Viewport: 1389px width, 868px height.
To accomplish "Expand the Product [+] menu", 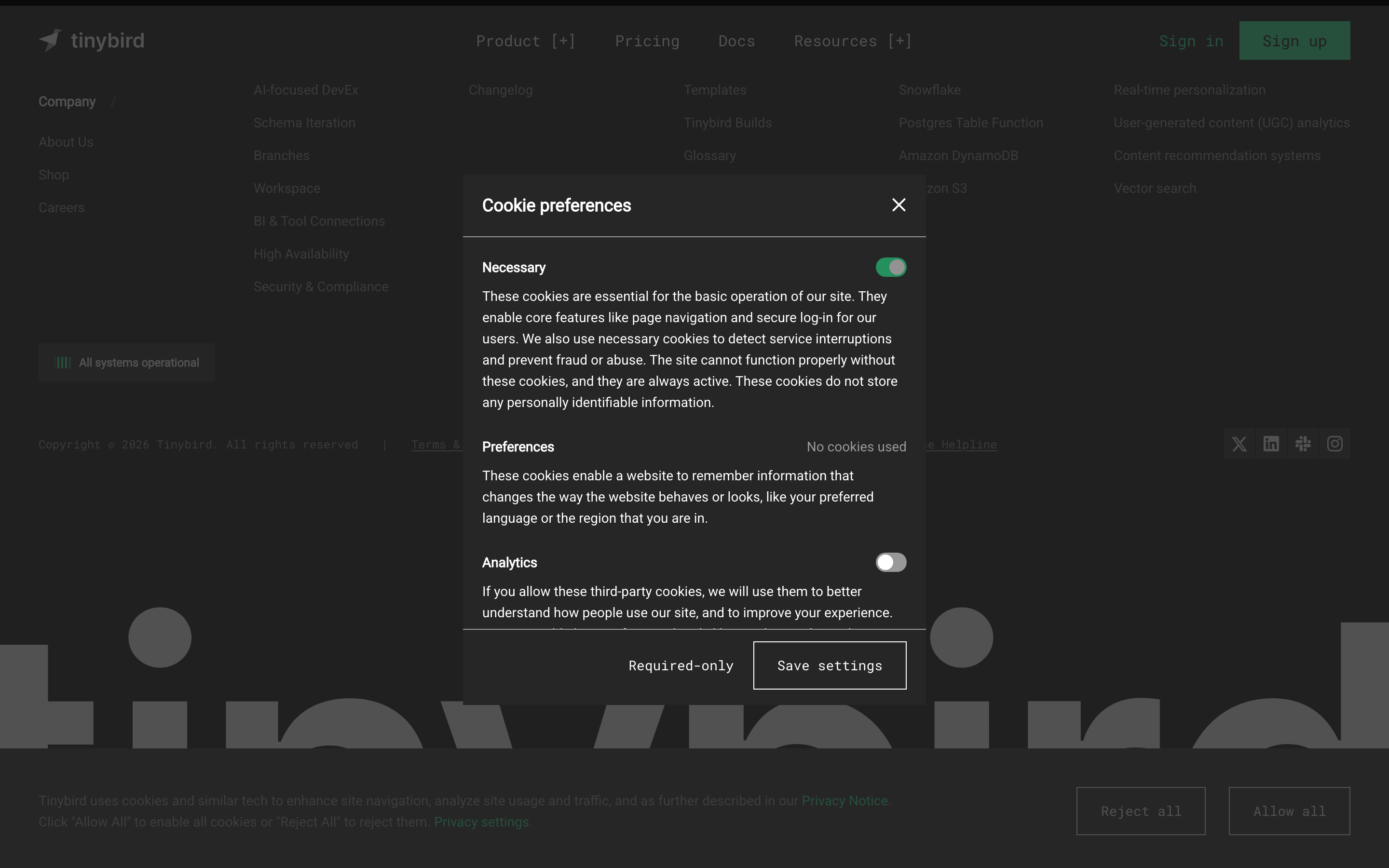I will 526,41.
